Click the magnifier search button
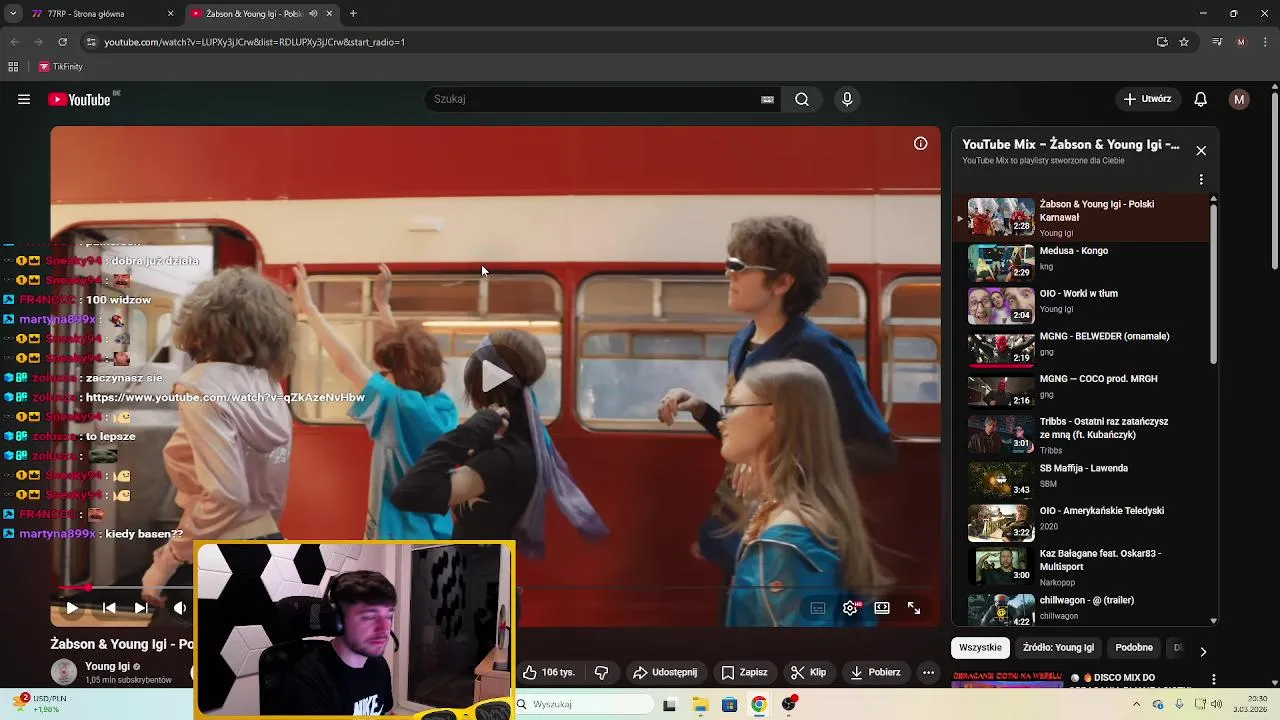 (x=802, y=99)
